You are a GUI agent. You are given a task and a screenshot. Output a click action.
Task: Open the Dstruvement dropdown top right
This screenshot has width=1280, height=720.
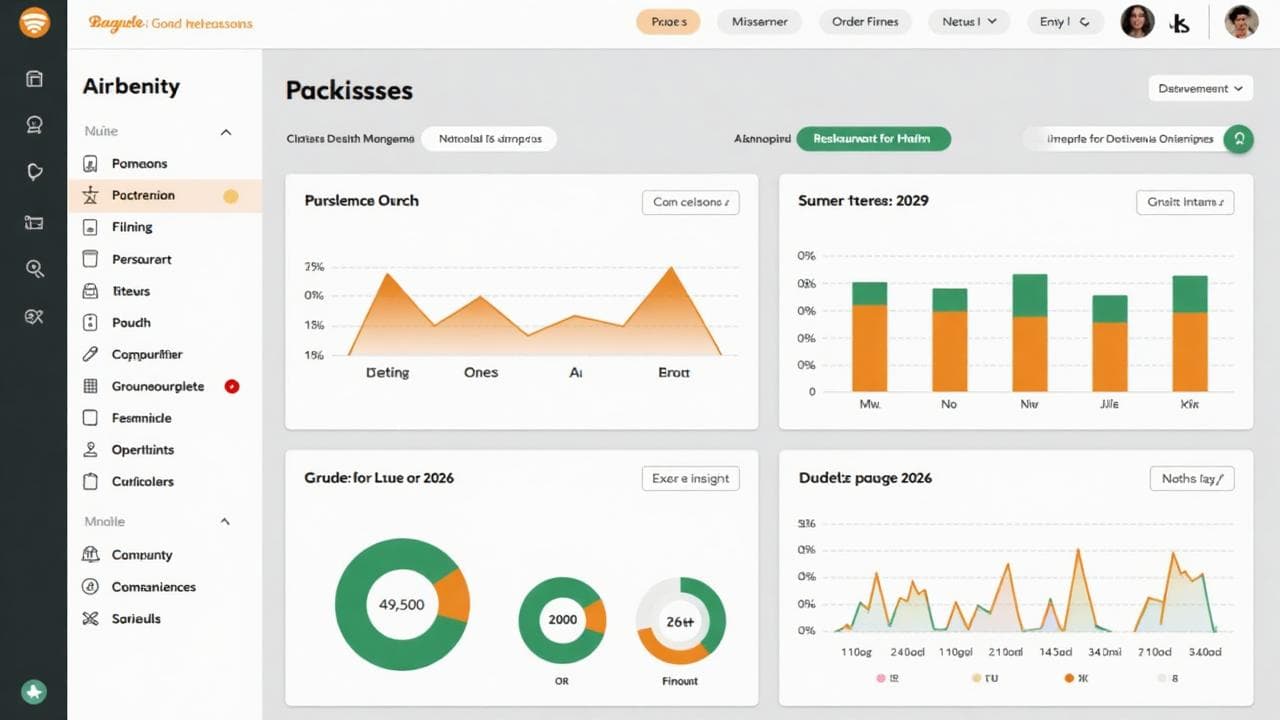pos(1199,88)
